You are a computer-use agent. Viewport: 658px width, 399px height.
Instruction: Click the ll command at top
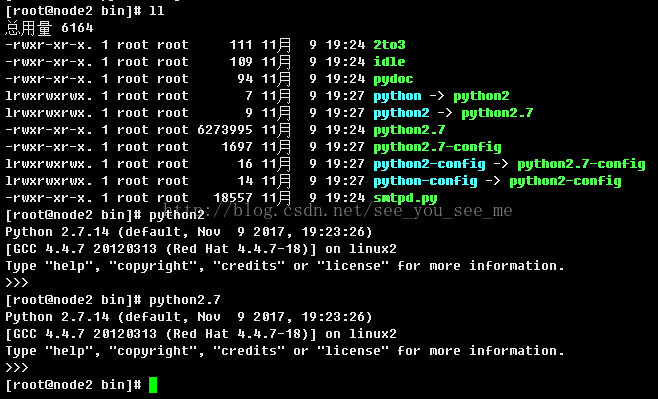pos(157,11)
